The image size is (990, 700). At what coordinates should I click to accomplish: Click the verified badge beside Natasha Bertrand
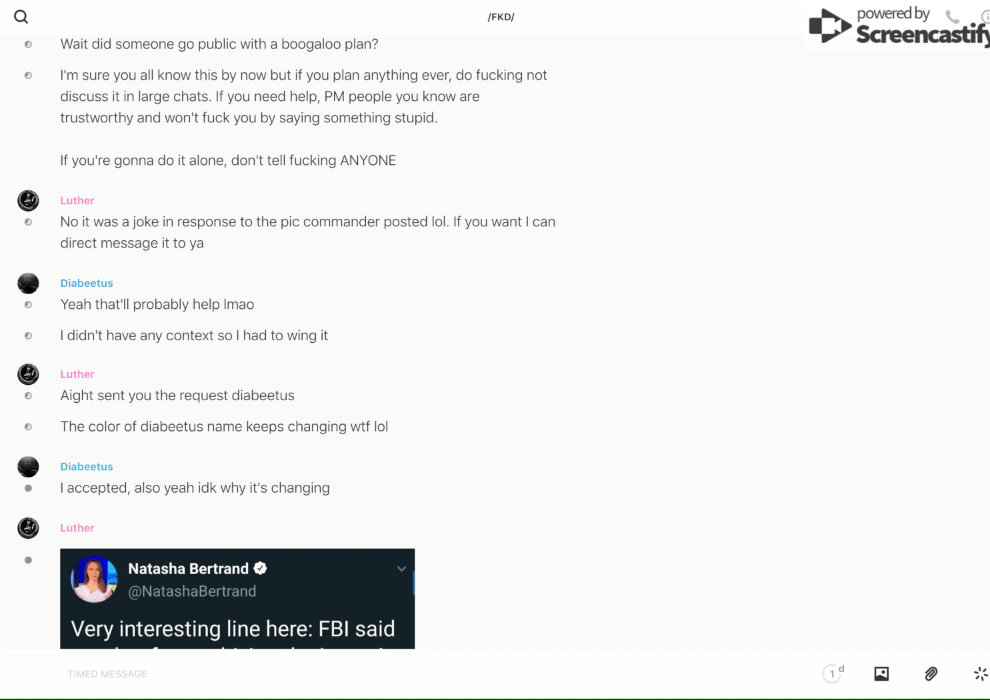tap(261, 568)
